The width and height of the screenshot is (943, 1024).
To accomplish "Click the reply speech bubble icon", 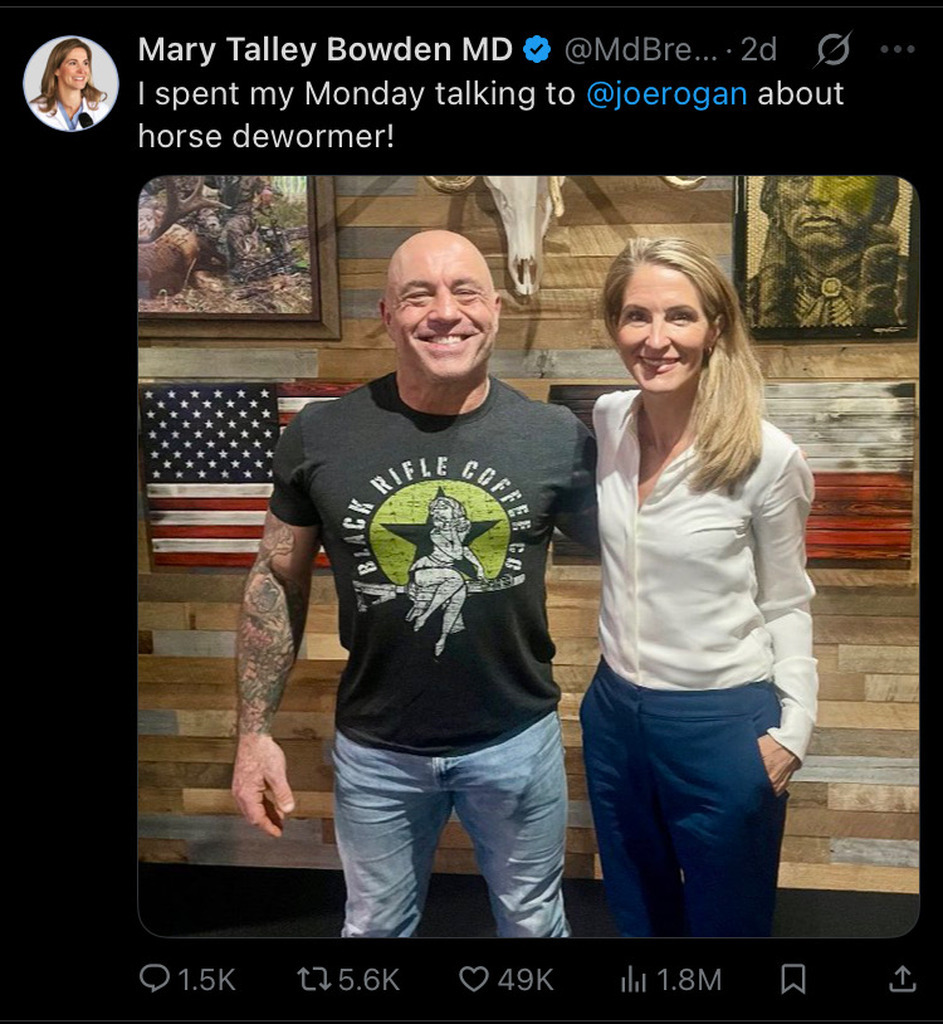I will coord(154,978).
